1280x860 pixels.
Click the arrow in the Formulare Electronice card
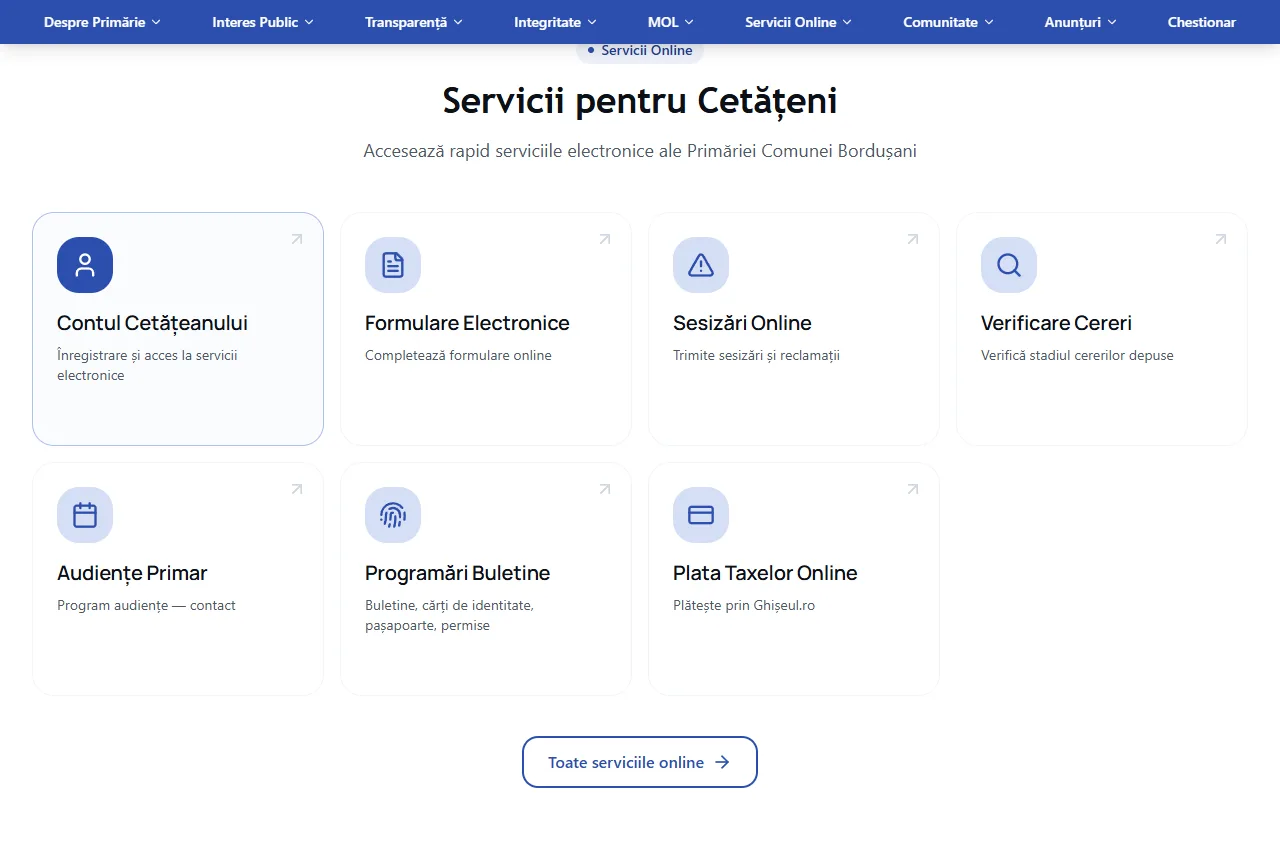605,239
